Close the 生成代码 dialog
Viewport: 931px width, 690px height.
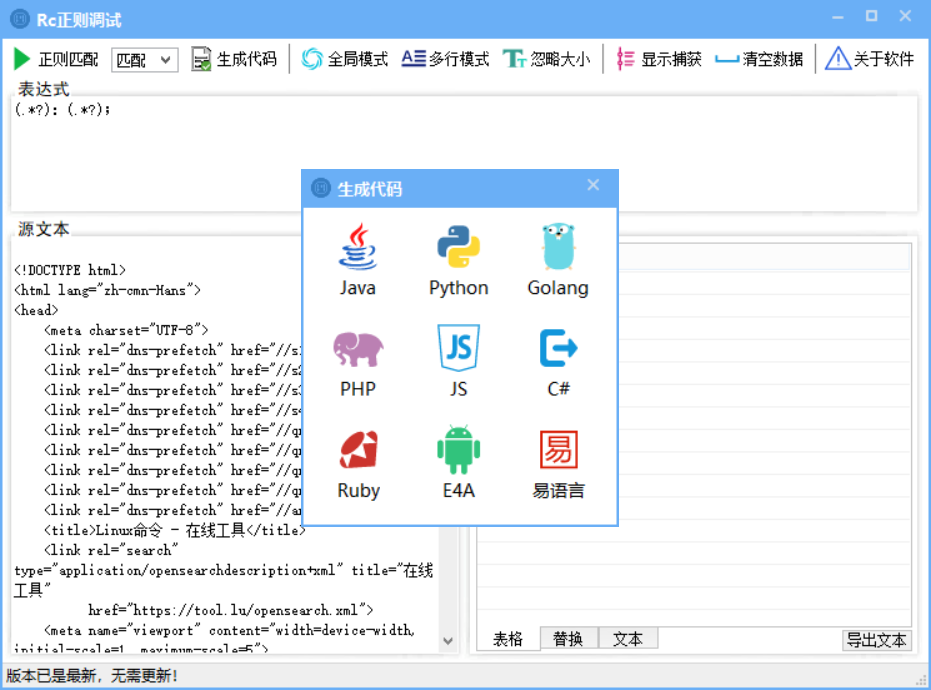[593, 185]
